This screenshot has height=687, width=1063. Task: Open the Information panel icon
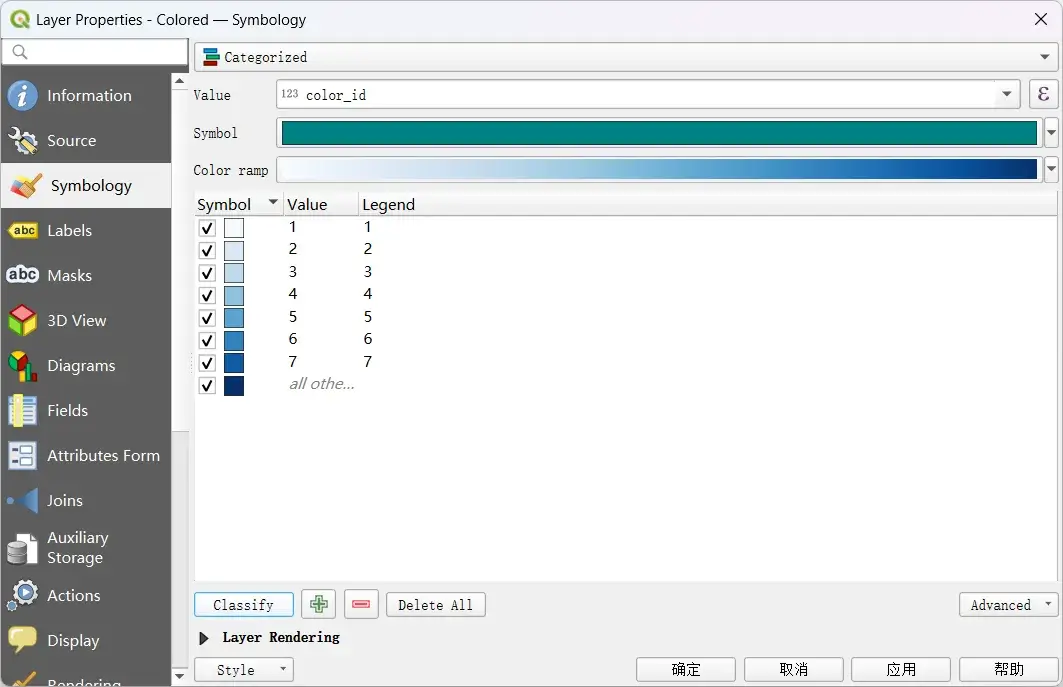pos(22,96)
